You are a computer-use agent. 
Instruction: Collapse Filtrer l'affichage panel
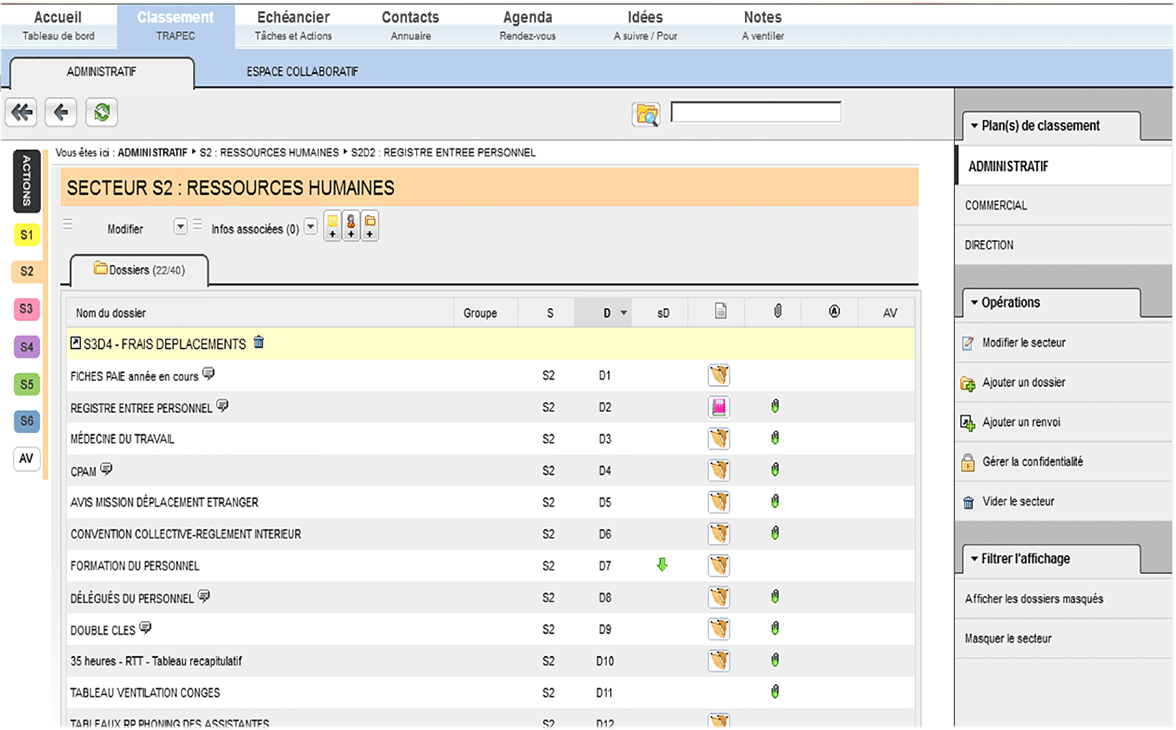(x=974, y=558)
